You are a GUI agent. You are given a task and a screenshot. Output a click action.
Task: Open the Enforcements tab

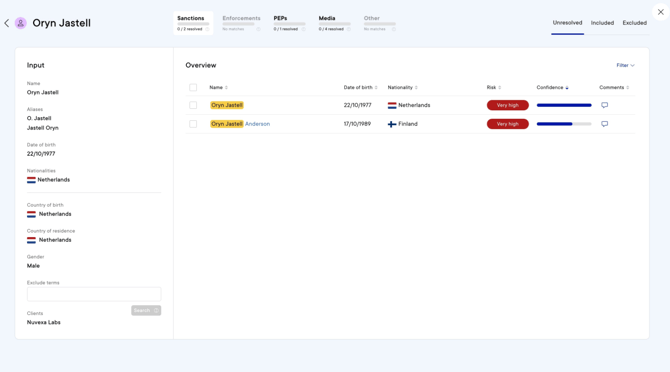click(x=241, y=23)
